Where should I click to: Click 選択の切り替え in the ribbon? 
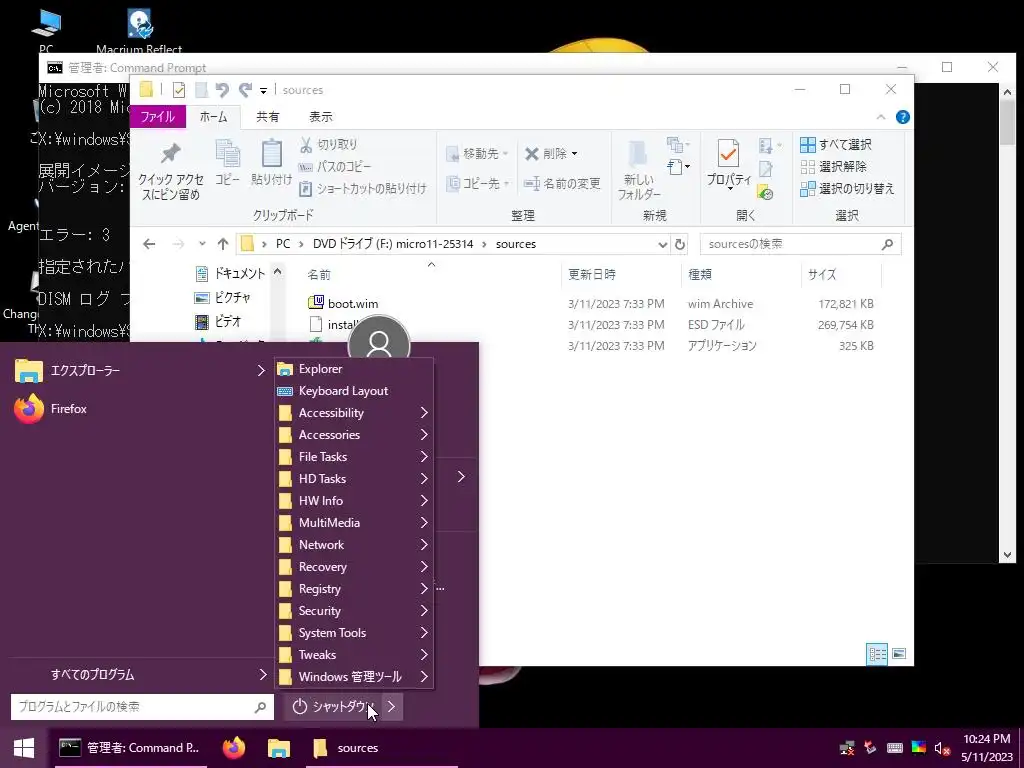(847, 189)
